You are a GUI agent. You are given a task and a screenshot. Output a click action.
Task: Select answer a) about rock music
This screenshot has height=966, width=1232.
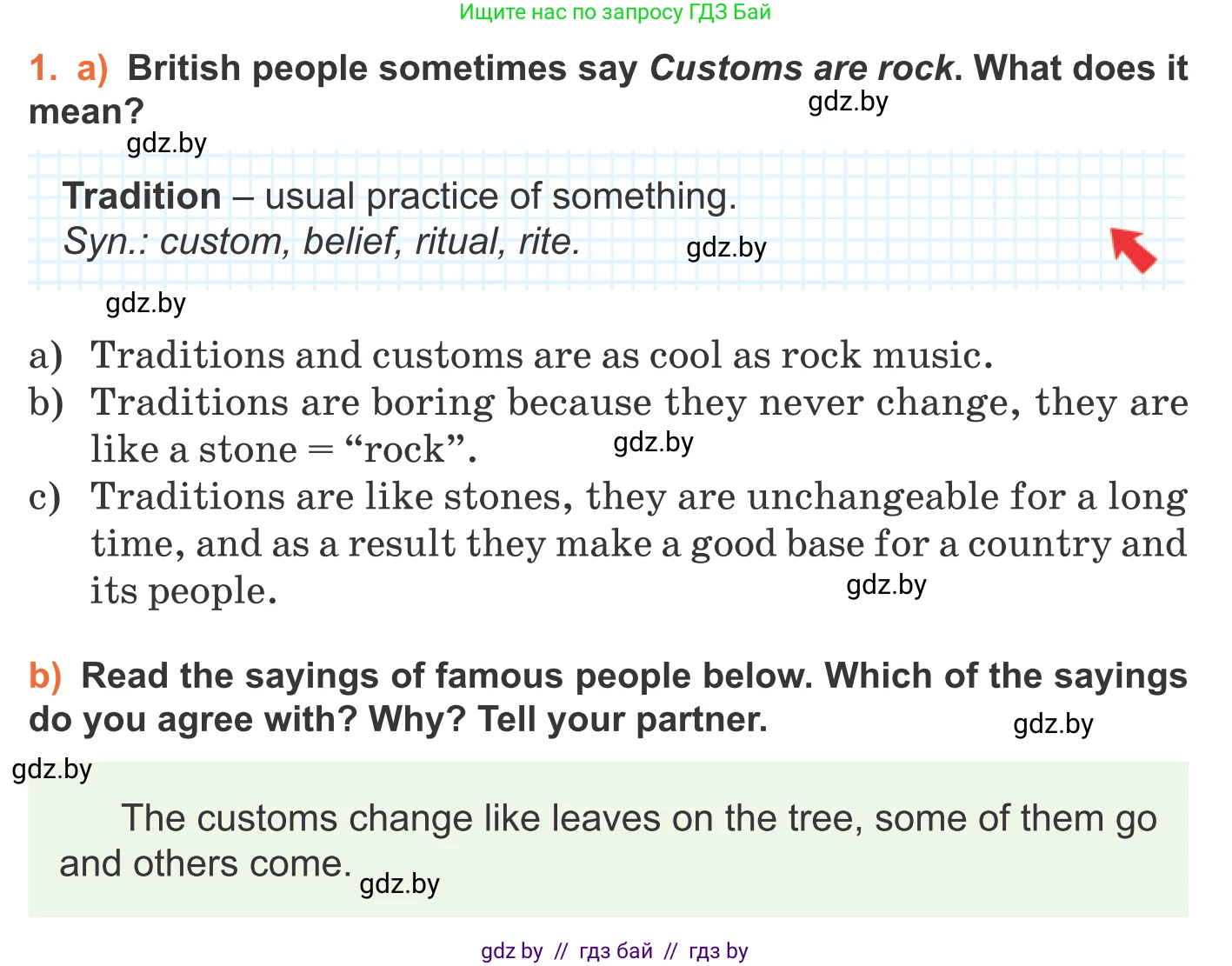point(541,356)
